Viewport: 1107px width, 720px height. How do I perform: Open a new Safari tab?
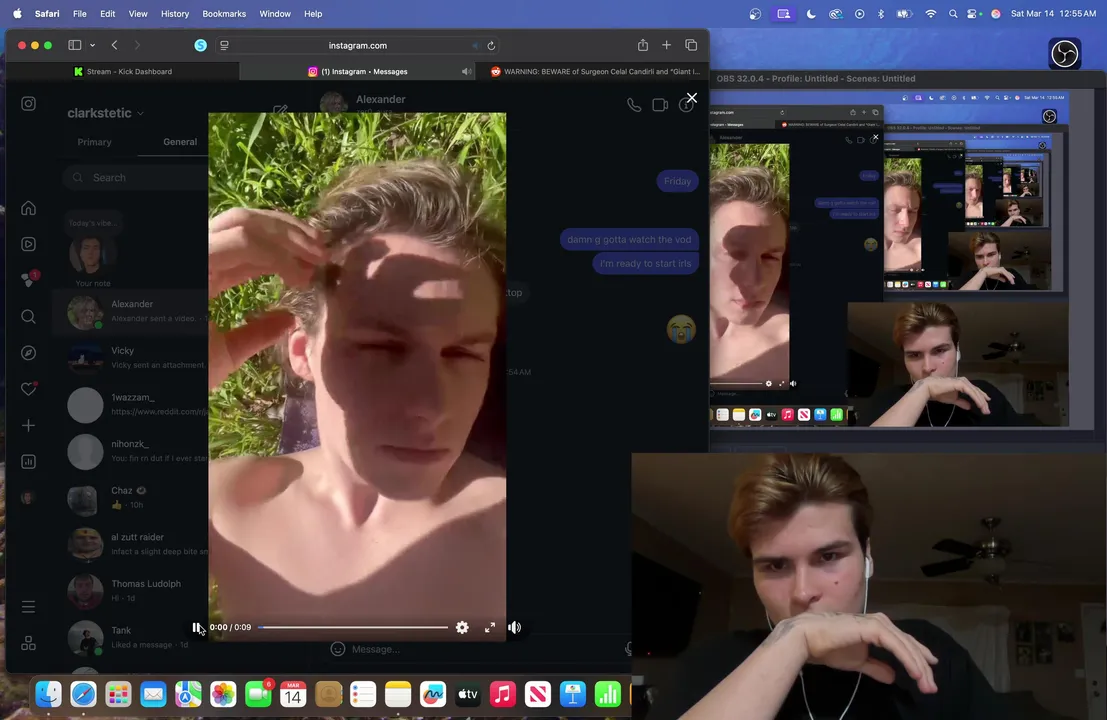coord(666,45)
